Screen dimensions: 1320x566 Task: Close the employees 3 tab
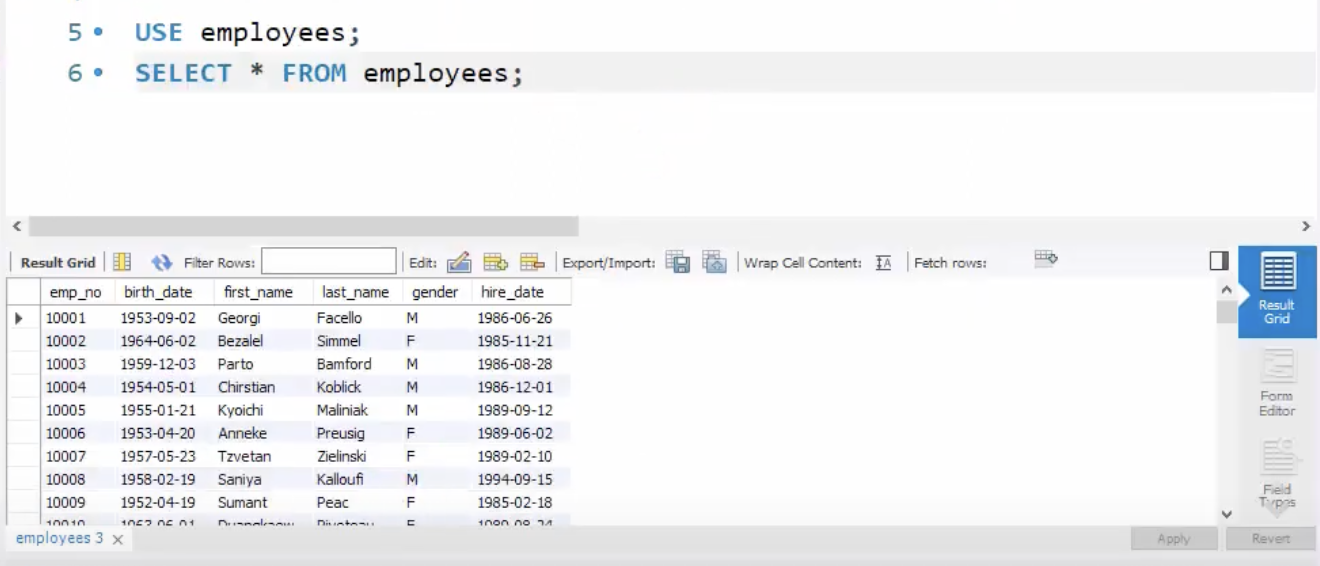coord(117,539)
